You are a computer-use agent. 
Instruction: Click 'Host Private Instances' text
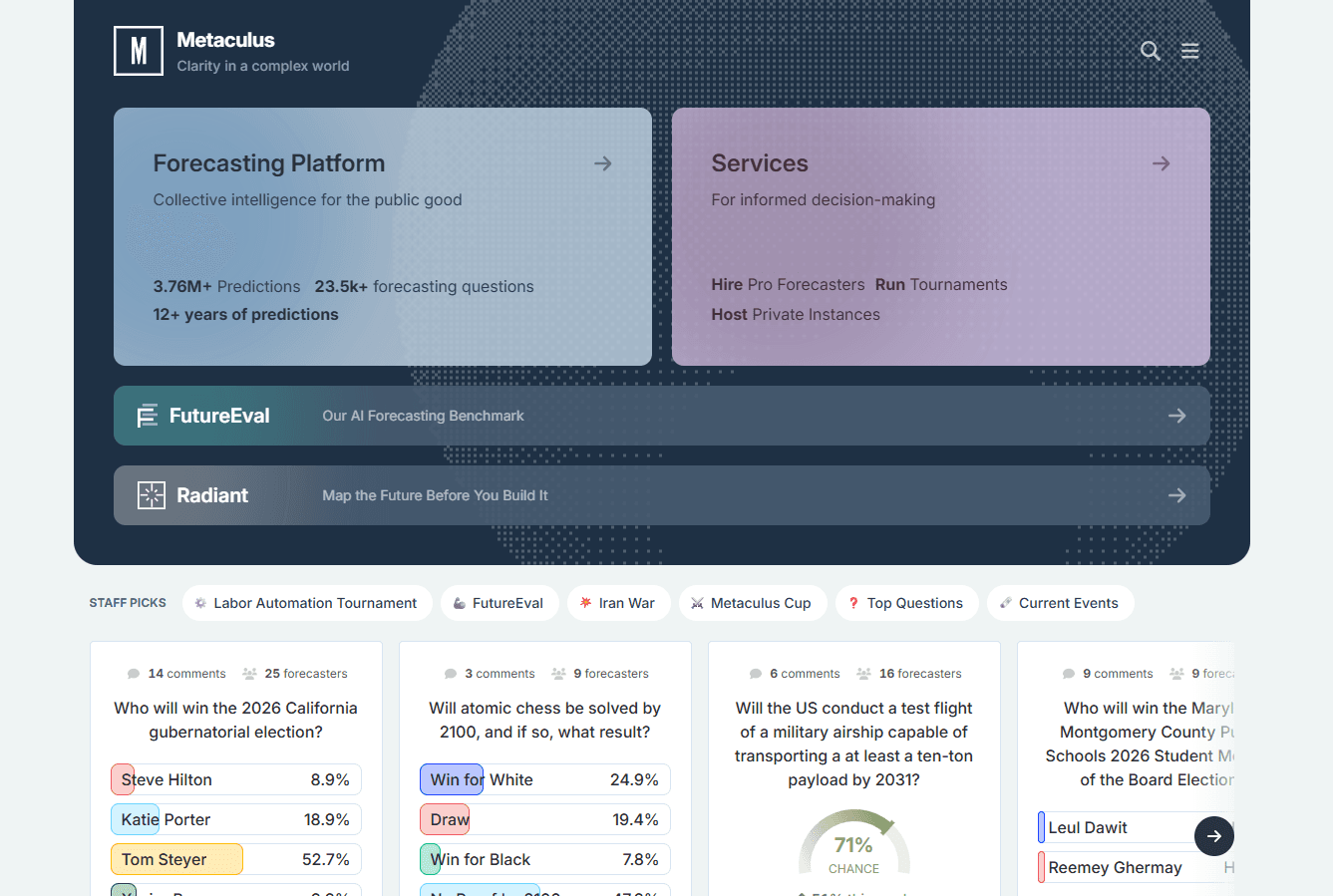coord(796,315)
